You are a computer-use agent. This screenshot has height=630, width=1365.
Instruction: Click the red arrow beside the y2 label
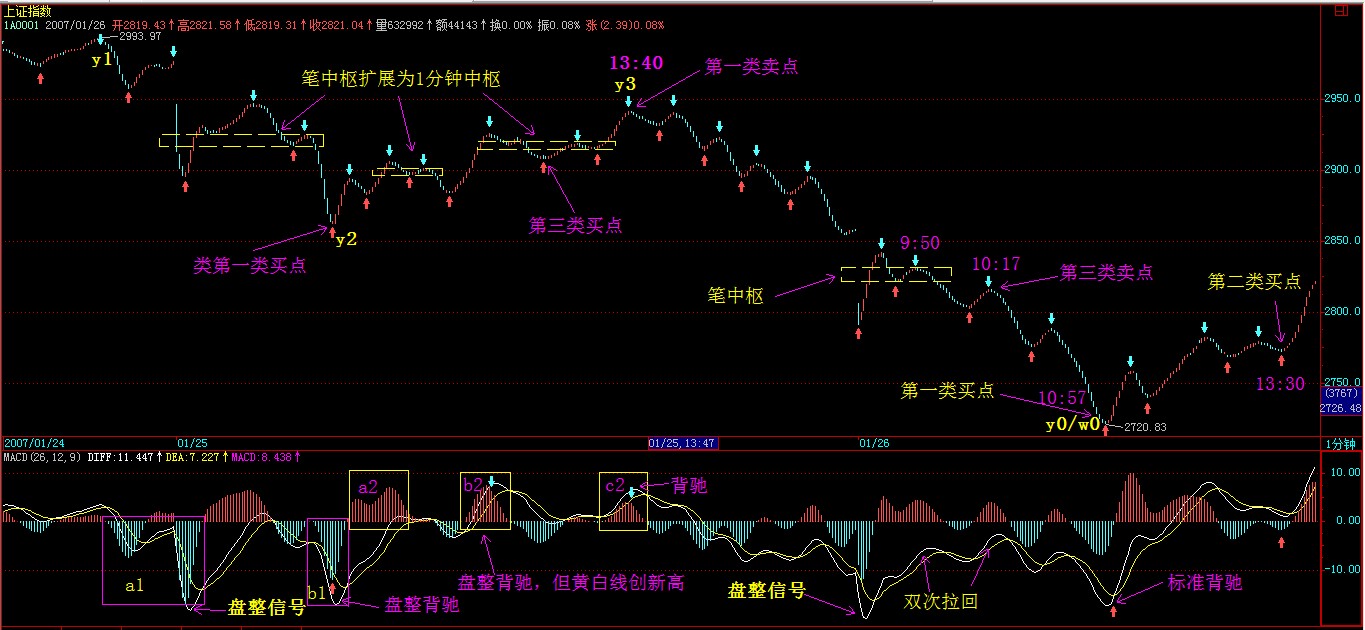pos(333,232)
